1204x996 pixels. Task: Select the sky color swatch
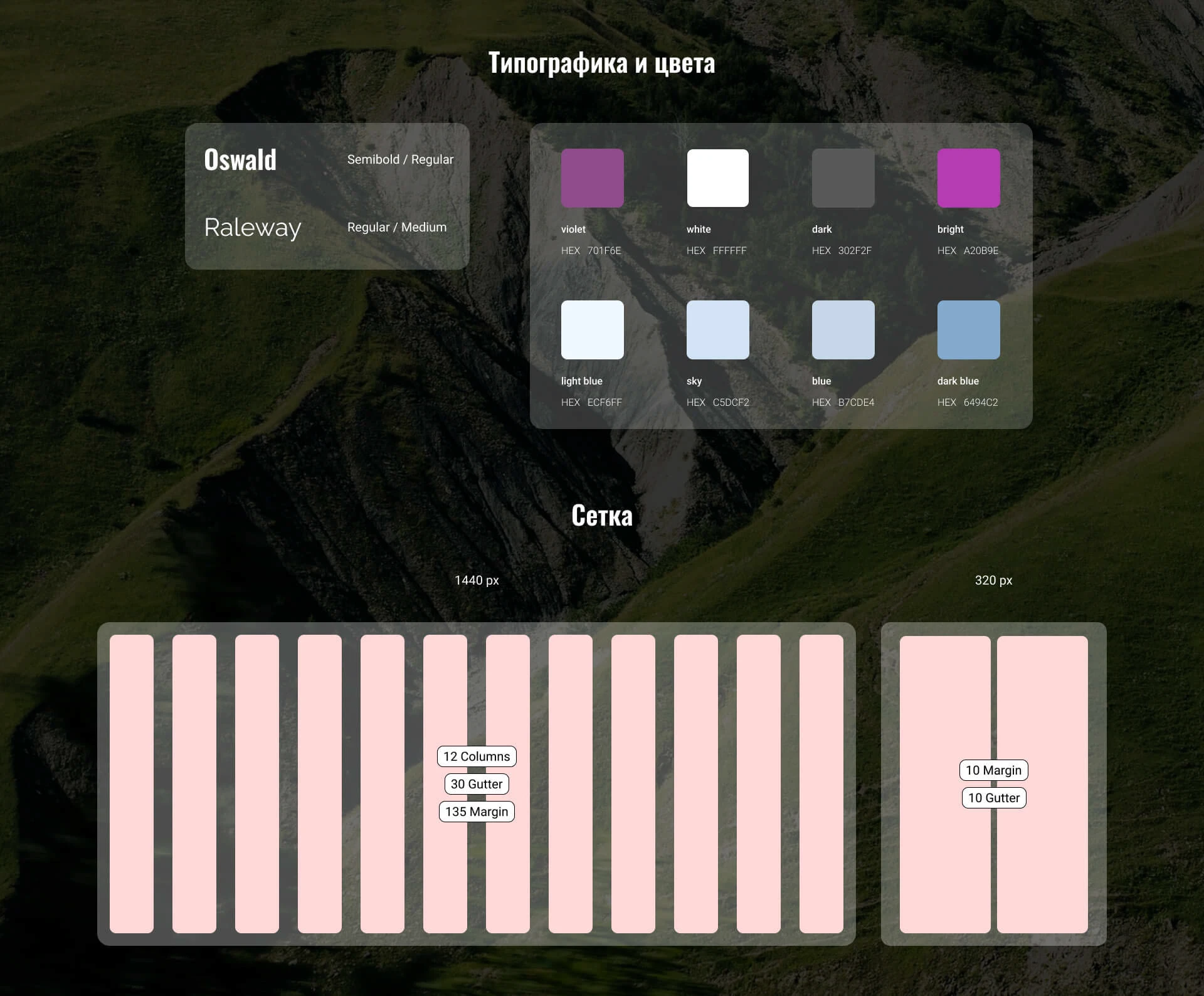[717, 330]
